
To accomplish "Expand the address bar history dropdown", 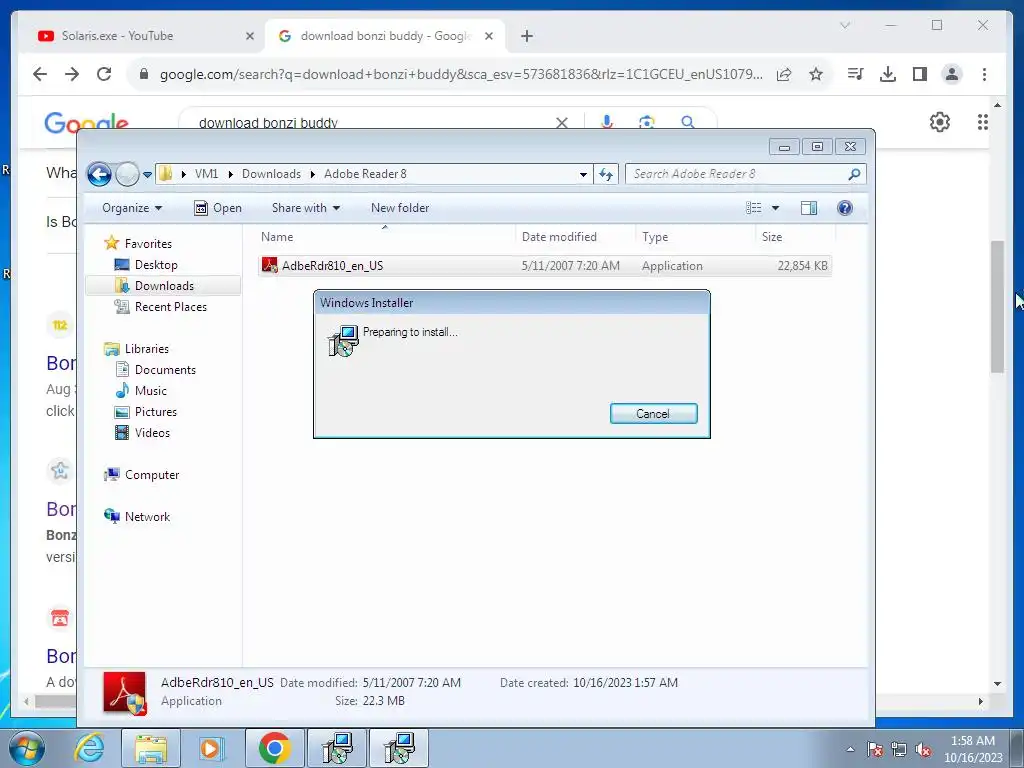I will point(583,174).
